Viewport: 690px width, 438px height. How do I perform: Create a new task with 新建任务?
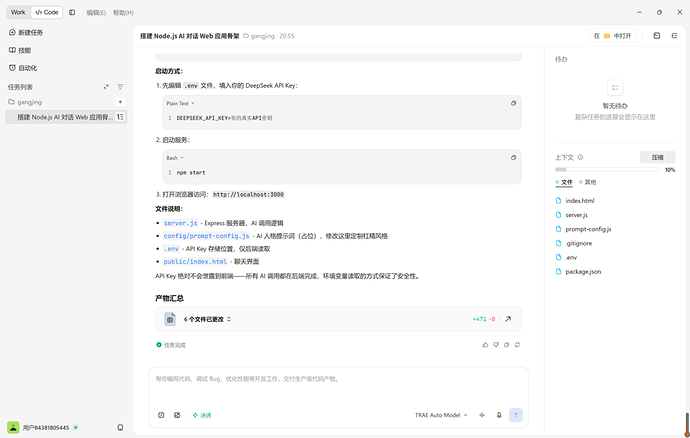tap(26, 33)
